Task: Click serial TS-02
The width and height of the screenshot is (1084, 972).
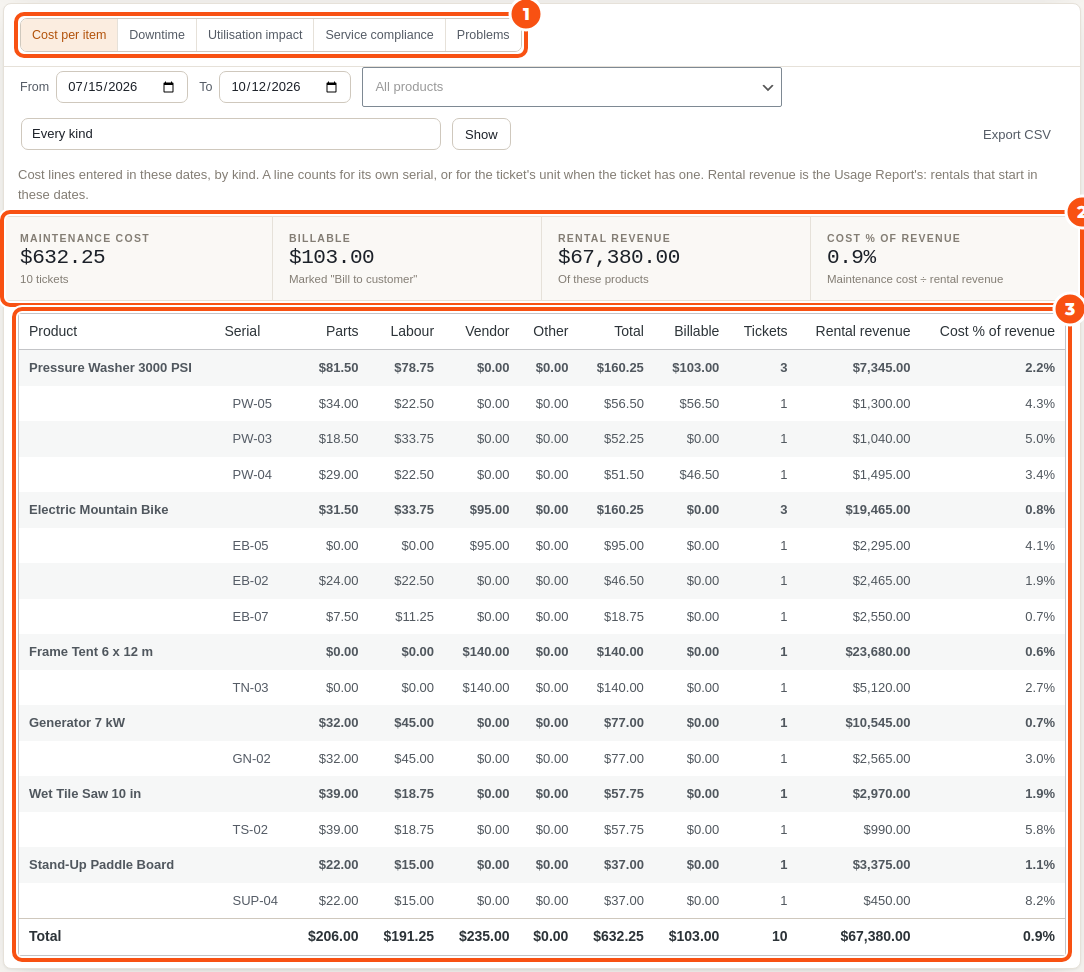Action: click(250, 830)
